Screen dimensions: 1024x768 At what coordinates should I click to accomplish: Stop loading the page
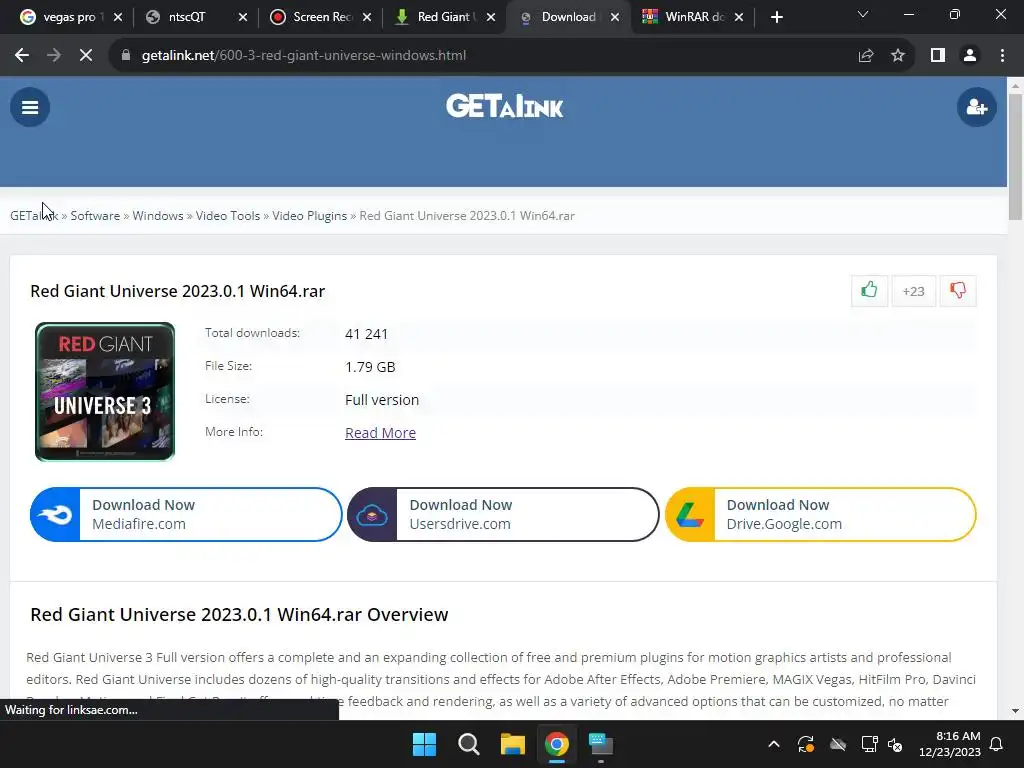tap(86, 56)
